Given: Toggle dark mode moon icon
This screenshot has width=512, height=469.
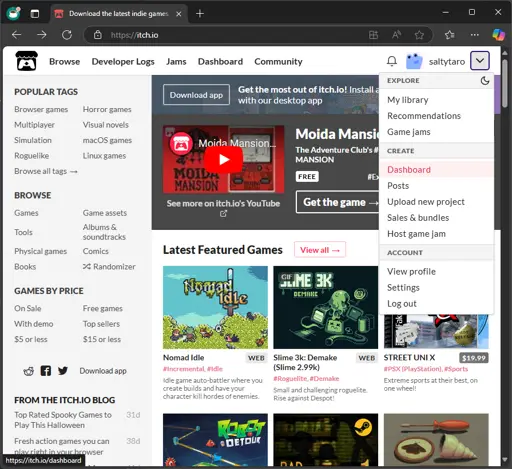Looking at the screenshot, I should click(485, 81).
